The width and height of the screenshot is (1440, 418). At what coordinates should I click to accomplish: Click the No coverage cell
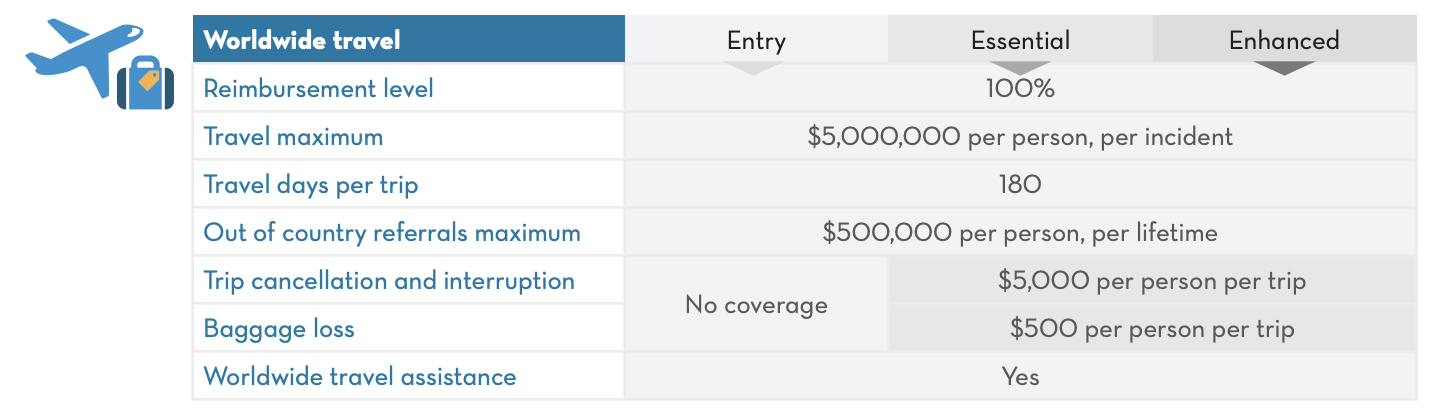(x=756, y=304)
